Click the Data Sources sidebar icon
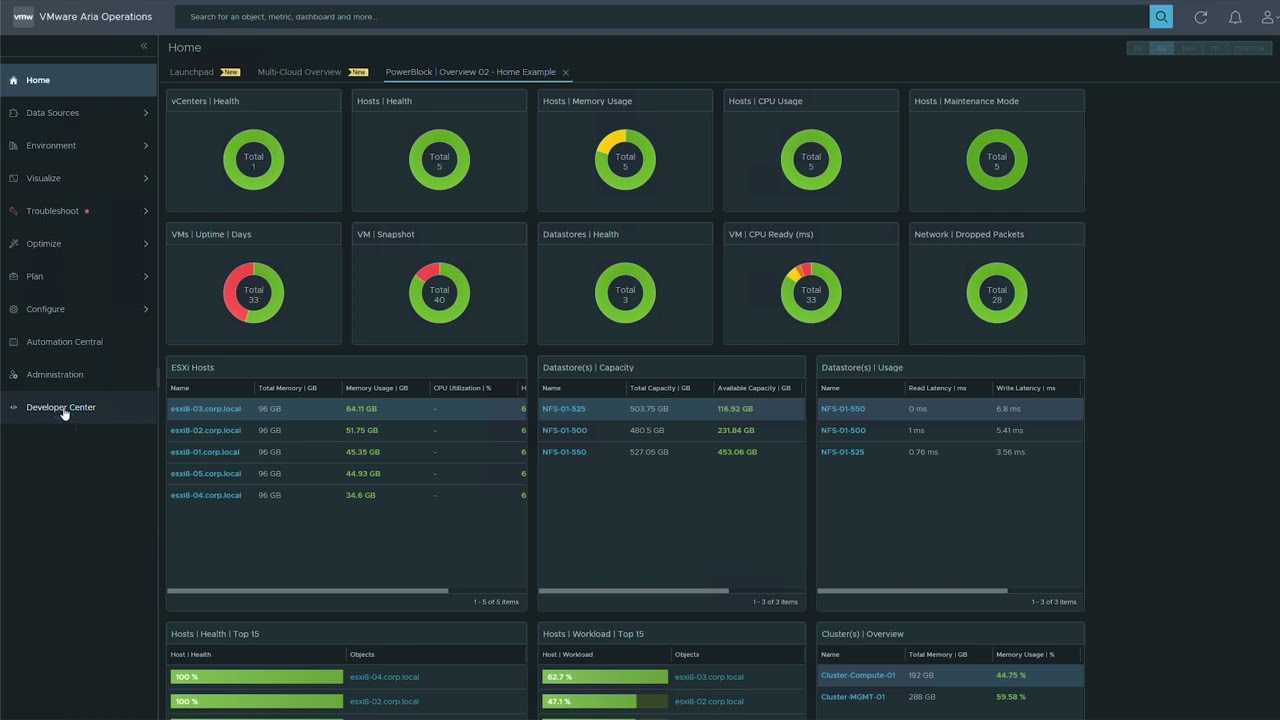The image size is (1280, 720). [13, 113]
